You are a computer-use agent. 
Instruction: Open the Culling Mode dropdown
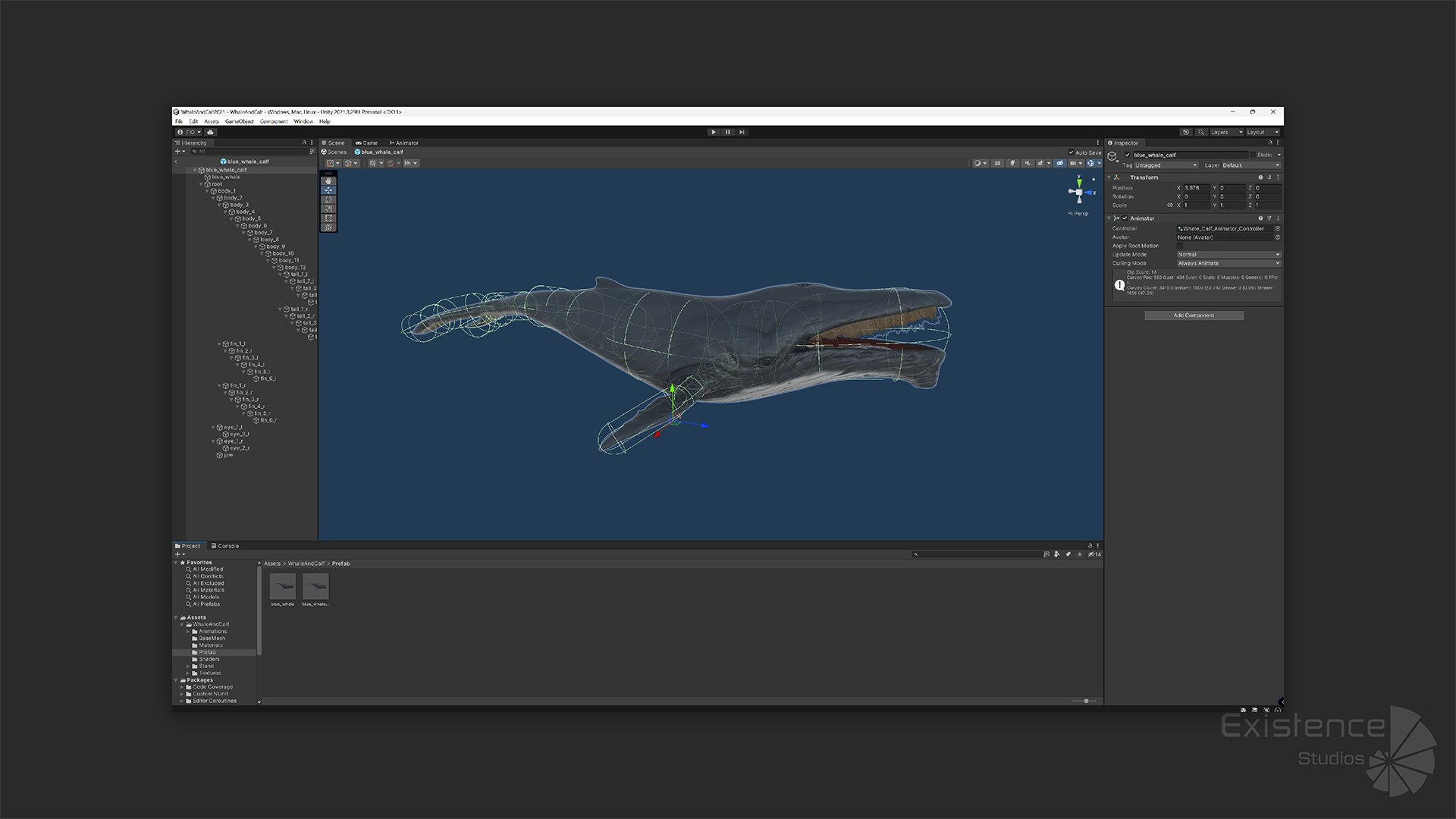pyautogui.click(x=1228, y=263)
